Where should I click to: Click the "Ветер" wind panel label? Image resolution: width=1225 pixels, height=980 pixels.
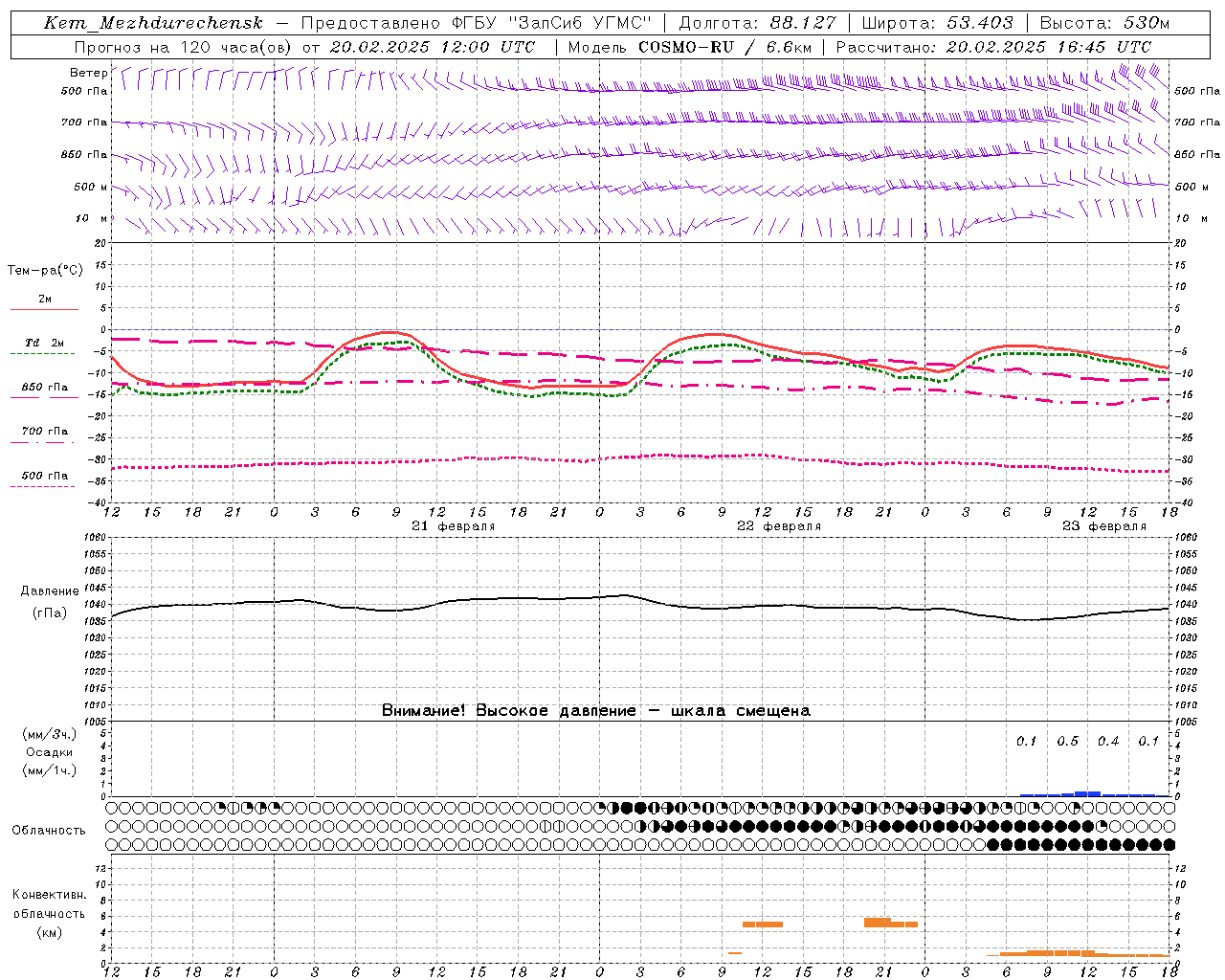(x=88, y=73)
